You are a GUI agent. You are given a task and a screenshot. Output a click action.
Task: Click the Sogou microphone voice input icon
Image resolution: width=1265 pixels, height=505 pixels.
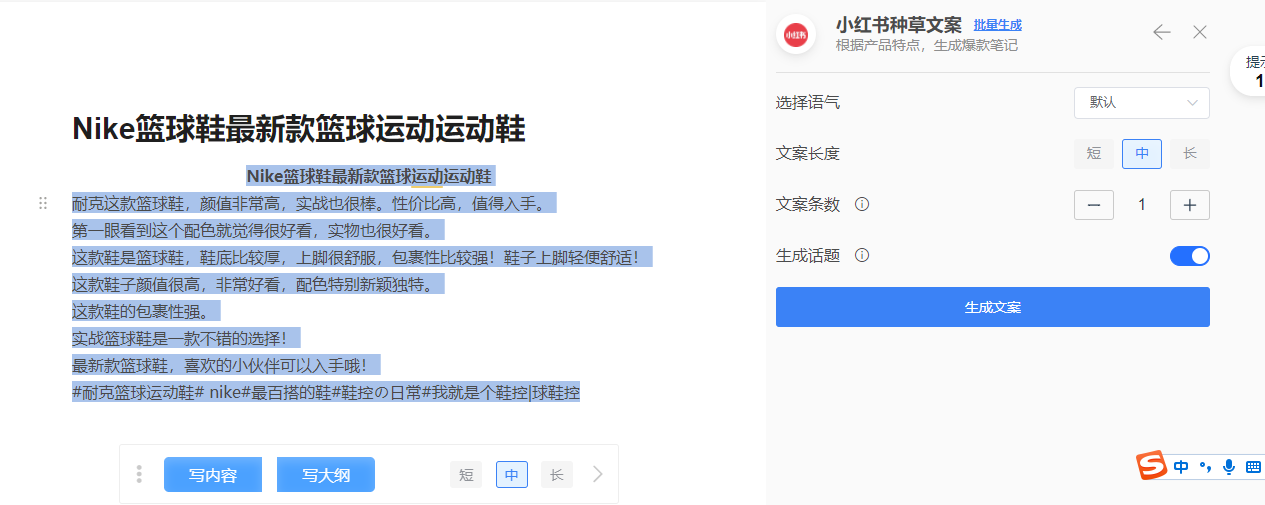(x=1228, y=467)
